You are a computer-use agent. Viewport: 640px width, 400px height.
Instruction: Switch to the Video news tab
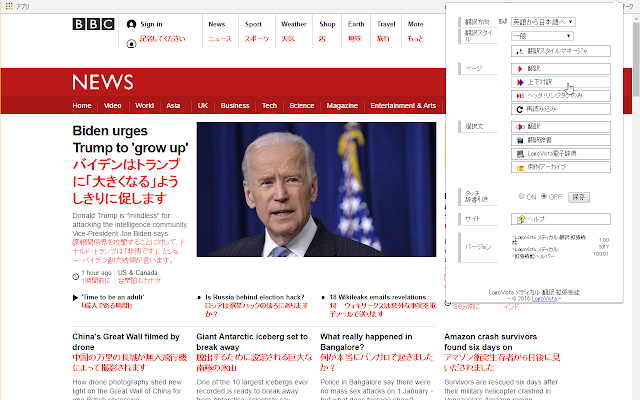(112, 105)
